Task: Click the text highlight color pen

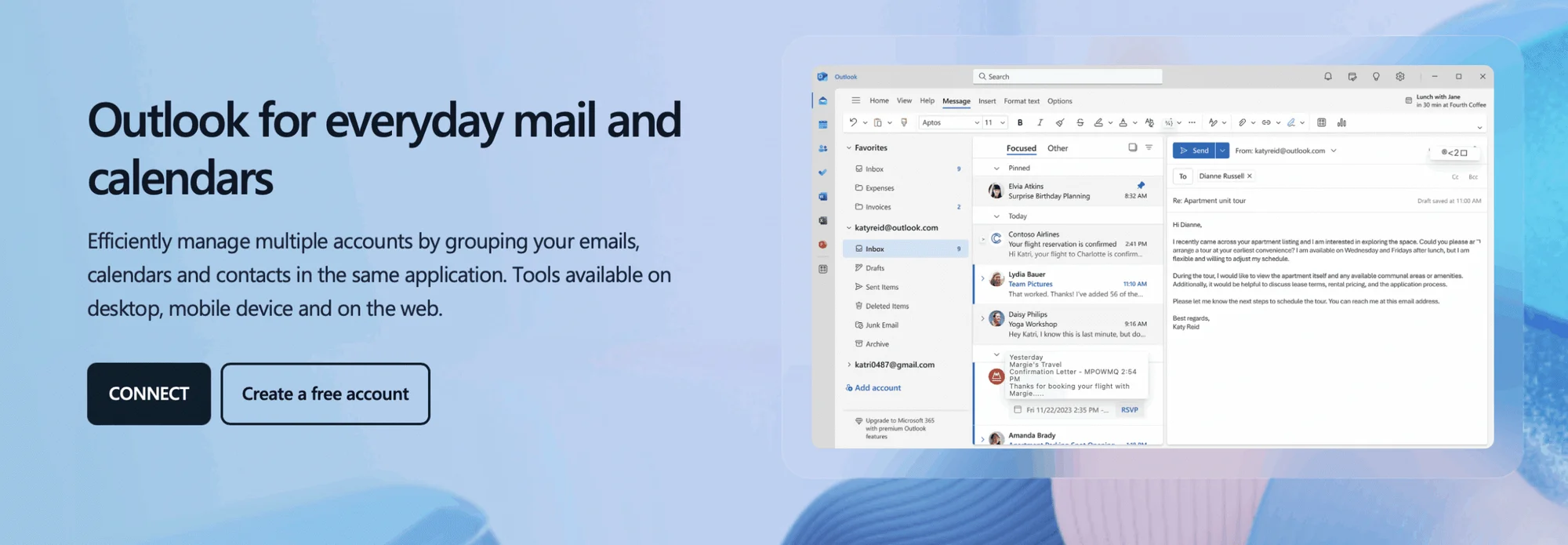Action: (1098, 122)
